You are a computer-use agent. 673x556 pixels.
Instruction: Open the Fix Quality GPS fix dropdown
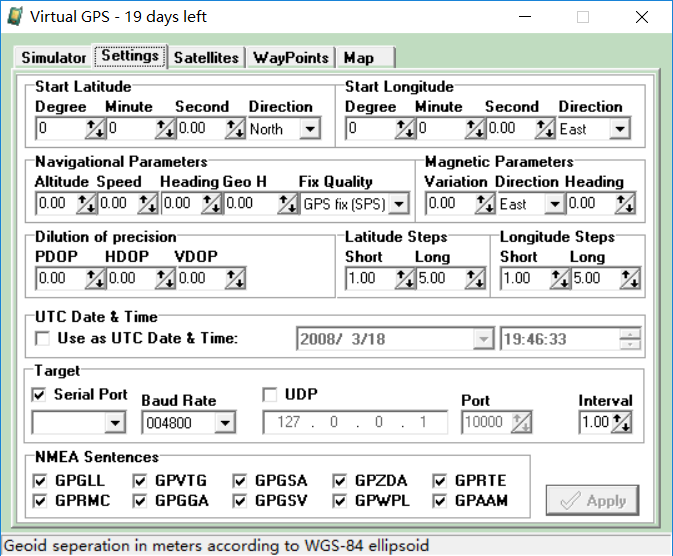(399, 204)
